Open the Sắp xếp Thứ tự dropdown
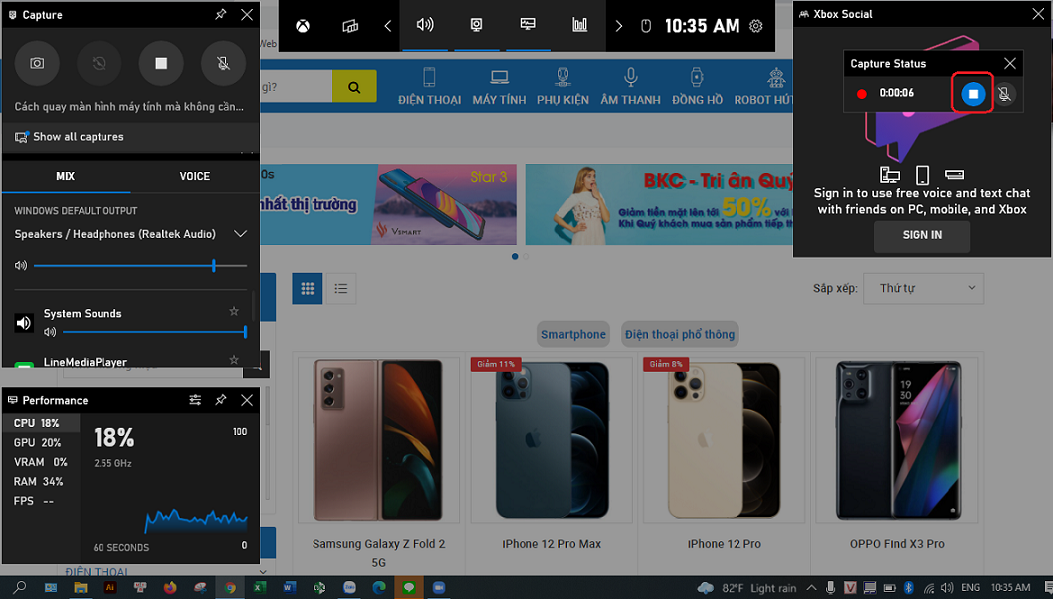1053x599 pixels. coord(923,288)
